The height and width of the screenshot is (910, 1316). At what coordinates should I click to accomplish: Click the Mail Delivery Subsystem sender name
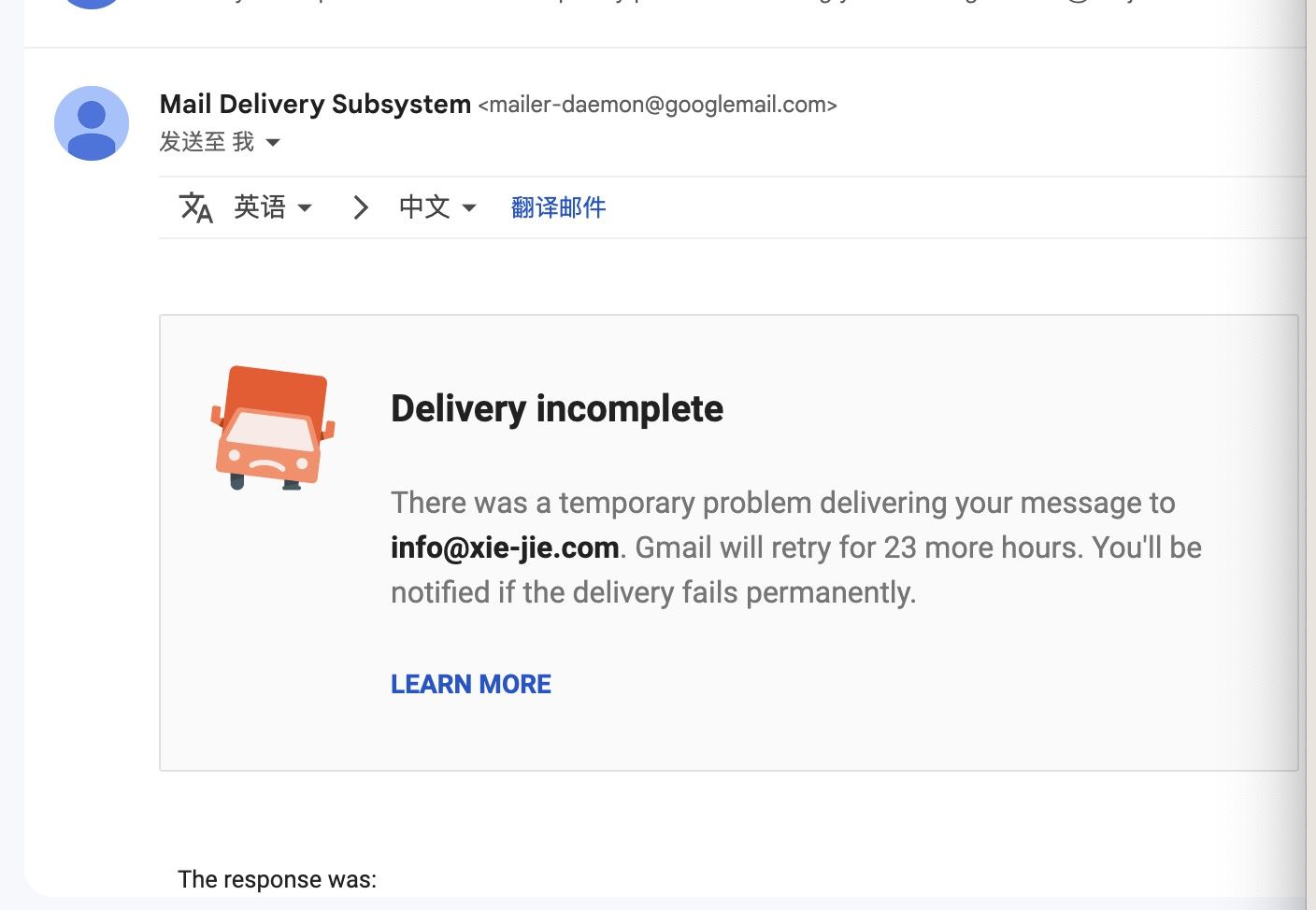coord(315,104)
